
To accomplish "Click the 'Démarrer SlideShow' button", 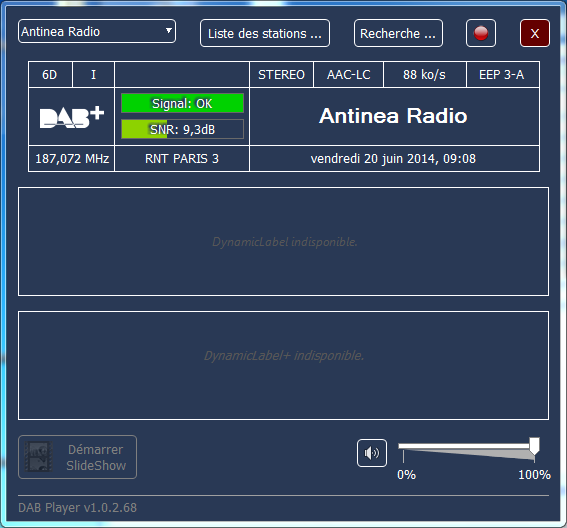I will (x=77, y=457).
